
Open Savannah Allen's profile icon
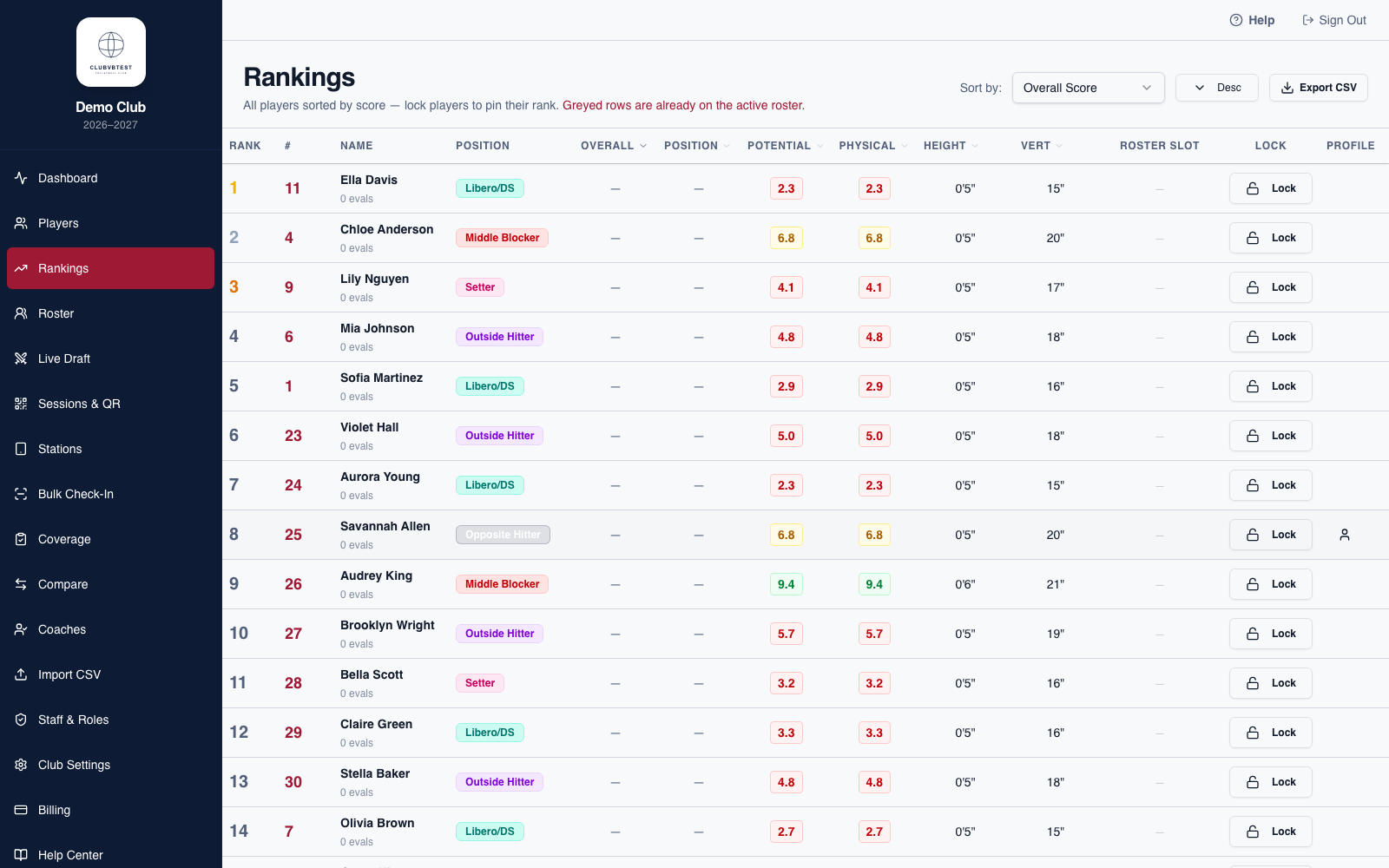tap(1345, 535)
